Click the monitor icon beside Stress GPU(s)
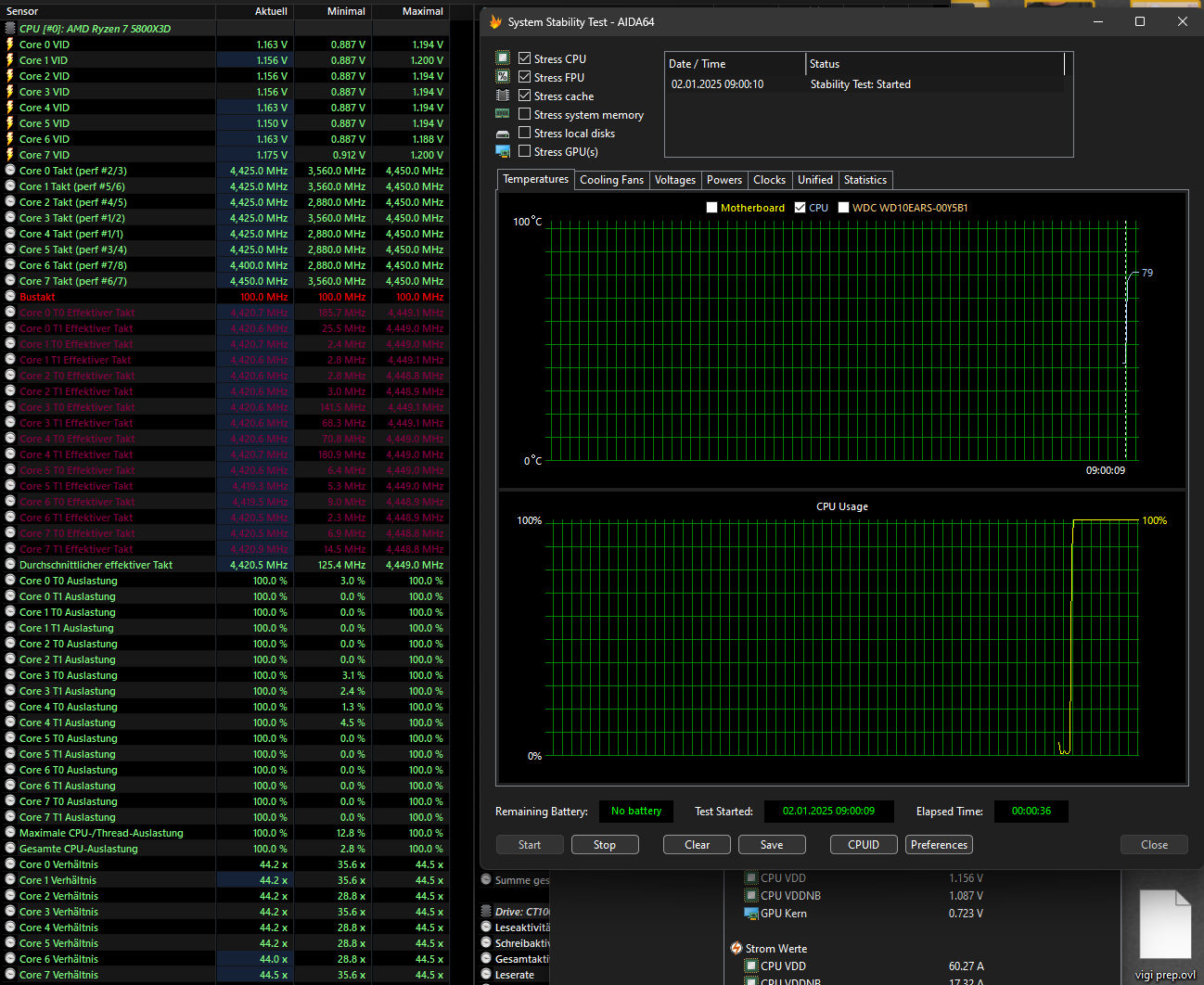 tap(503, 151)
